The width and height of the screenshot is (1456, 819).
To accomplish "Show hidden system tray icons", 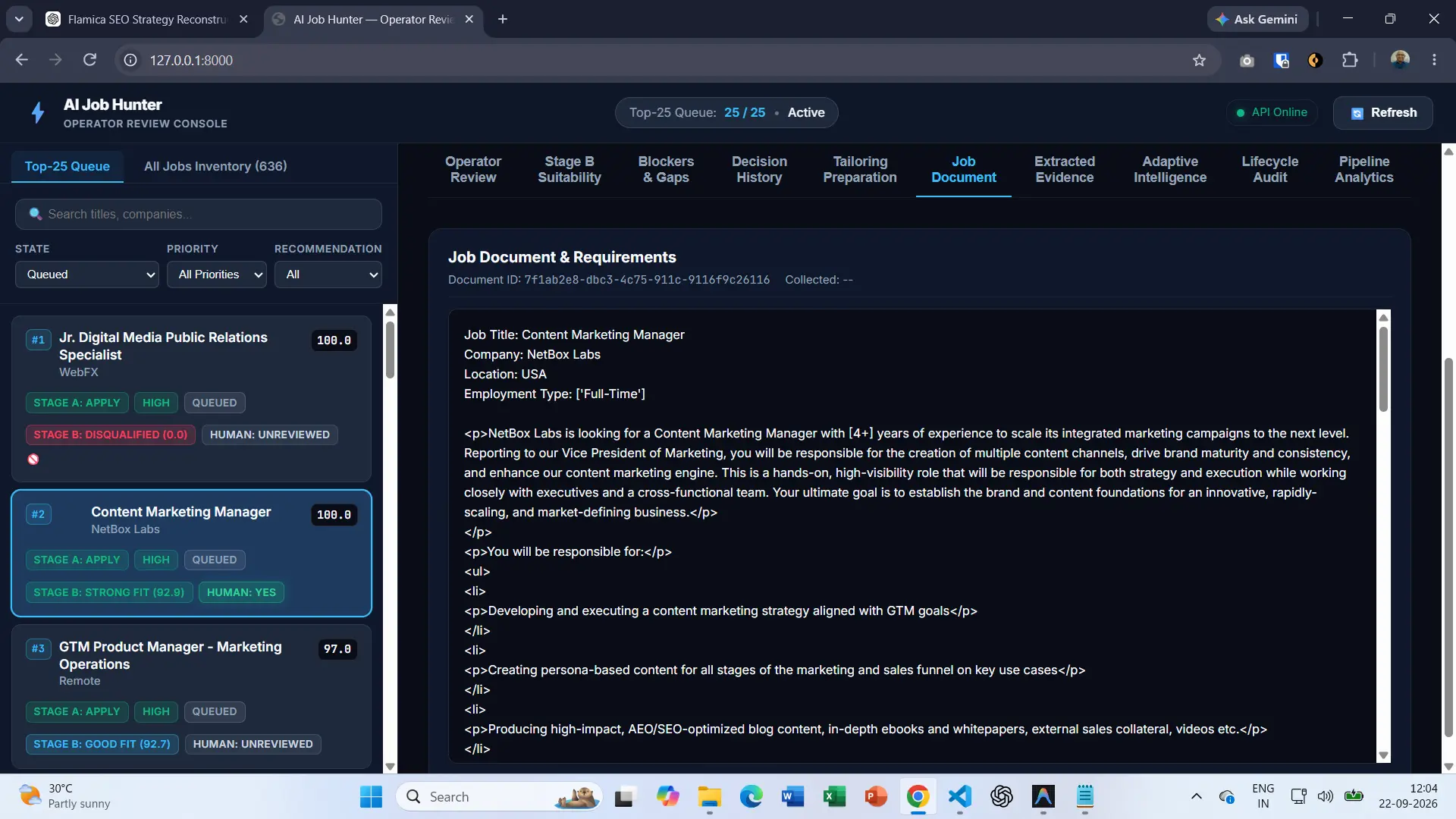I will 1196,797.
